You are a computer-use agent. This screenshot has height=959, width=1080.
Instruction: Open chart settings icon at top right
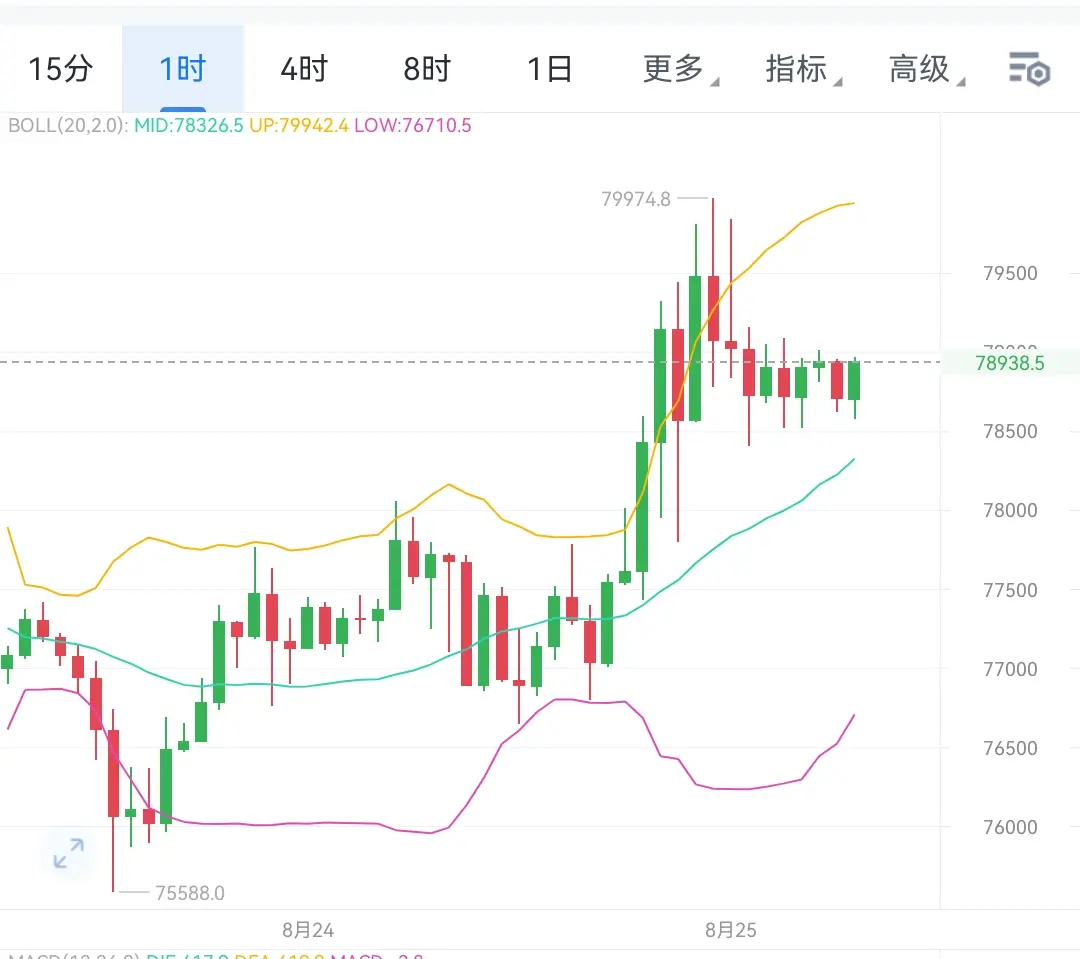coord(1029,69)
